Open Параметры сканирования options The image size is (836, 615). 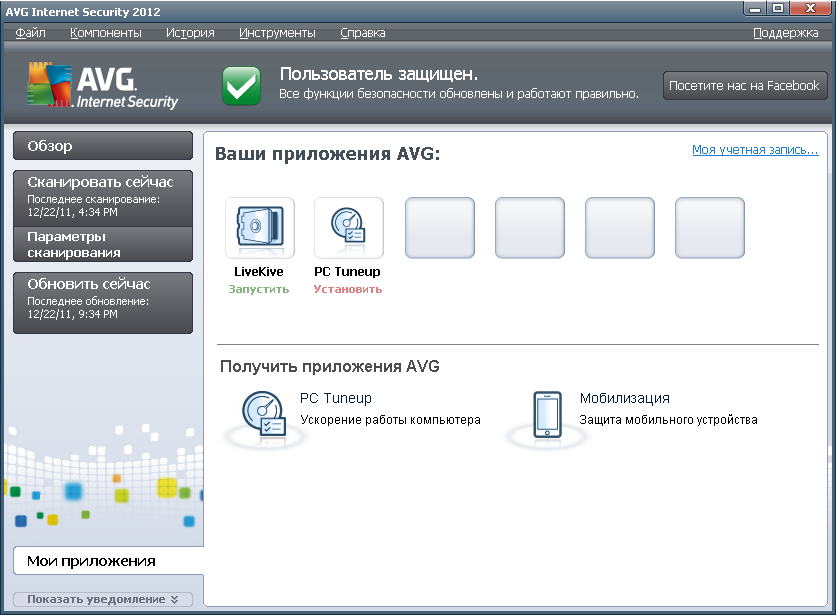tap(103, 244)
